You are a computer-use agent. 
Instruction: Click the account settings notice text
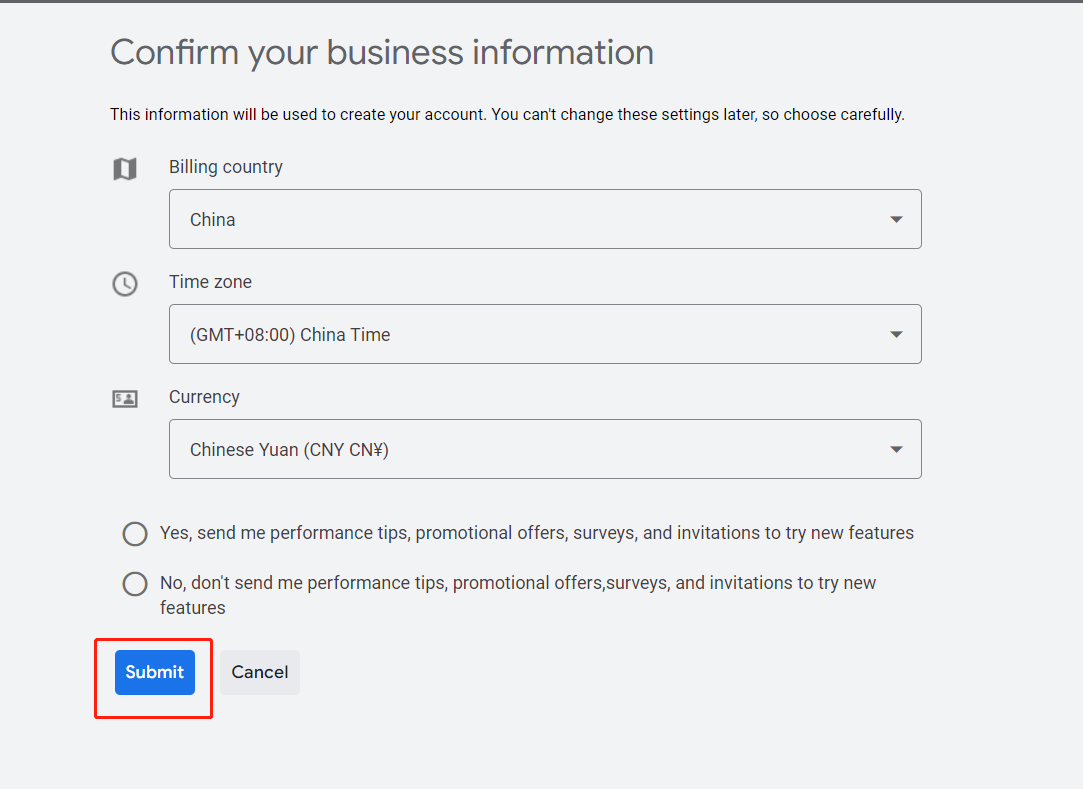pos(507,115)
